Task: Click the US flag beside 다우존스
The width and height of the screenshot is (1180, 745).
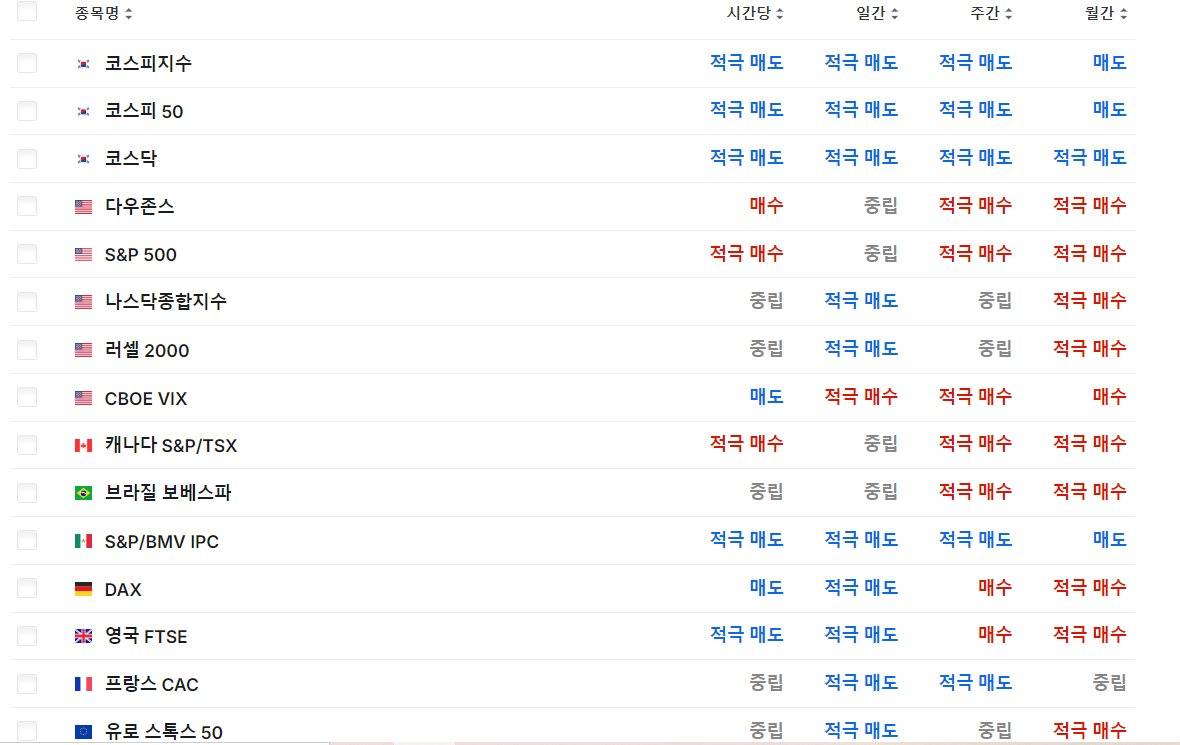Action: (84, 207)
